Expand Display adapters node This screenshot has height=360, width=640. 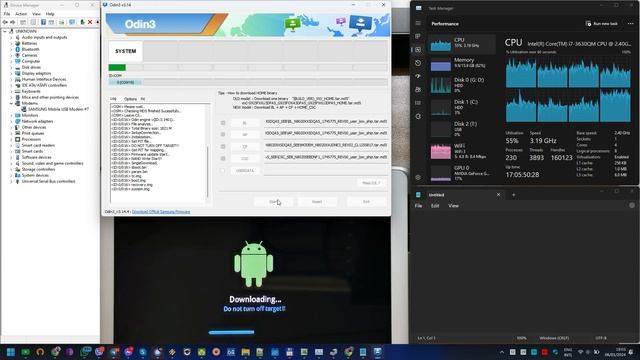coord(11,73)
